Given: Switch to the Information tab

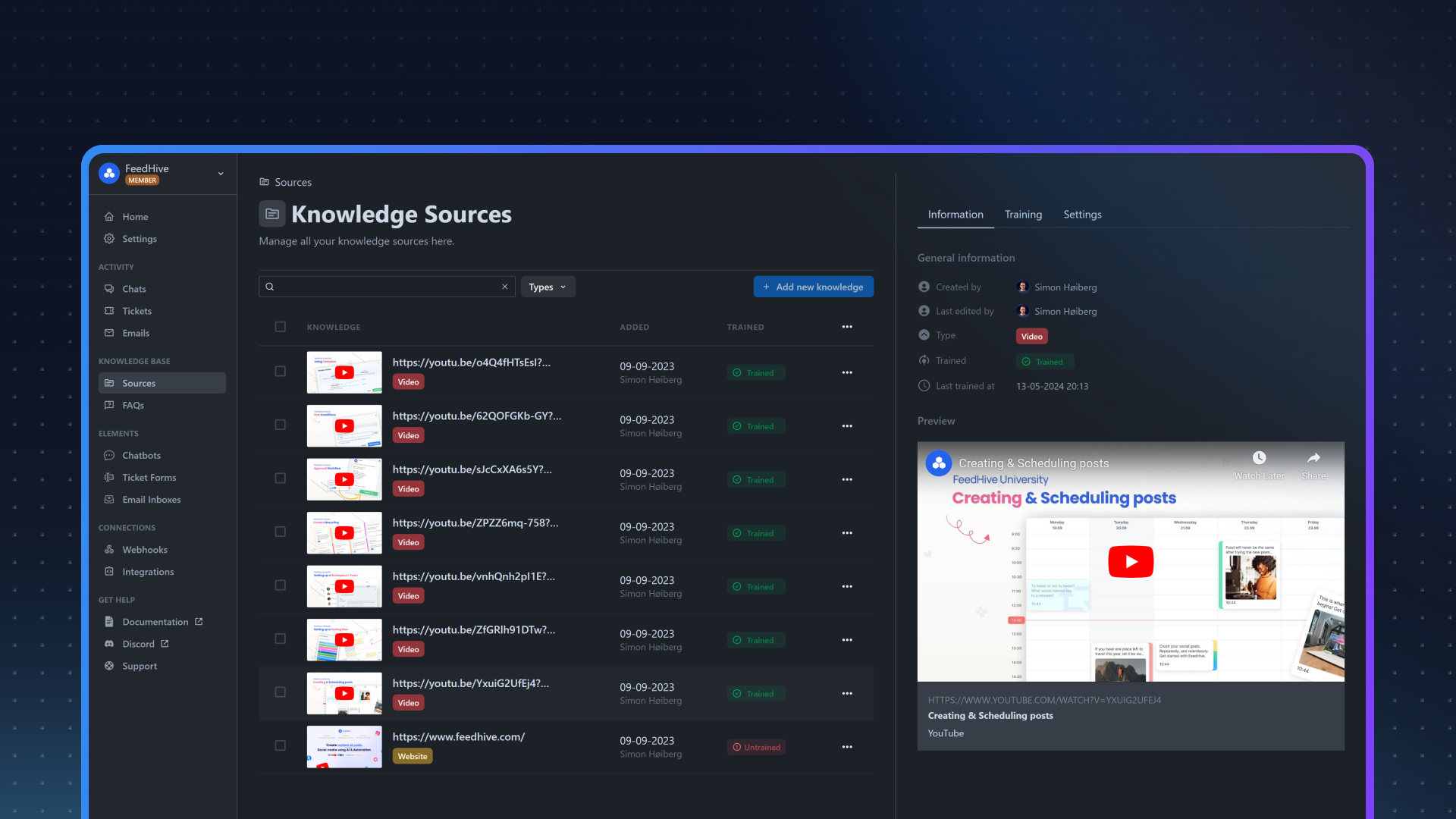Looking at the screenshot, I should coord(955,215).
